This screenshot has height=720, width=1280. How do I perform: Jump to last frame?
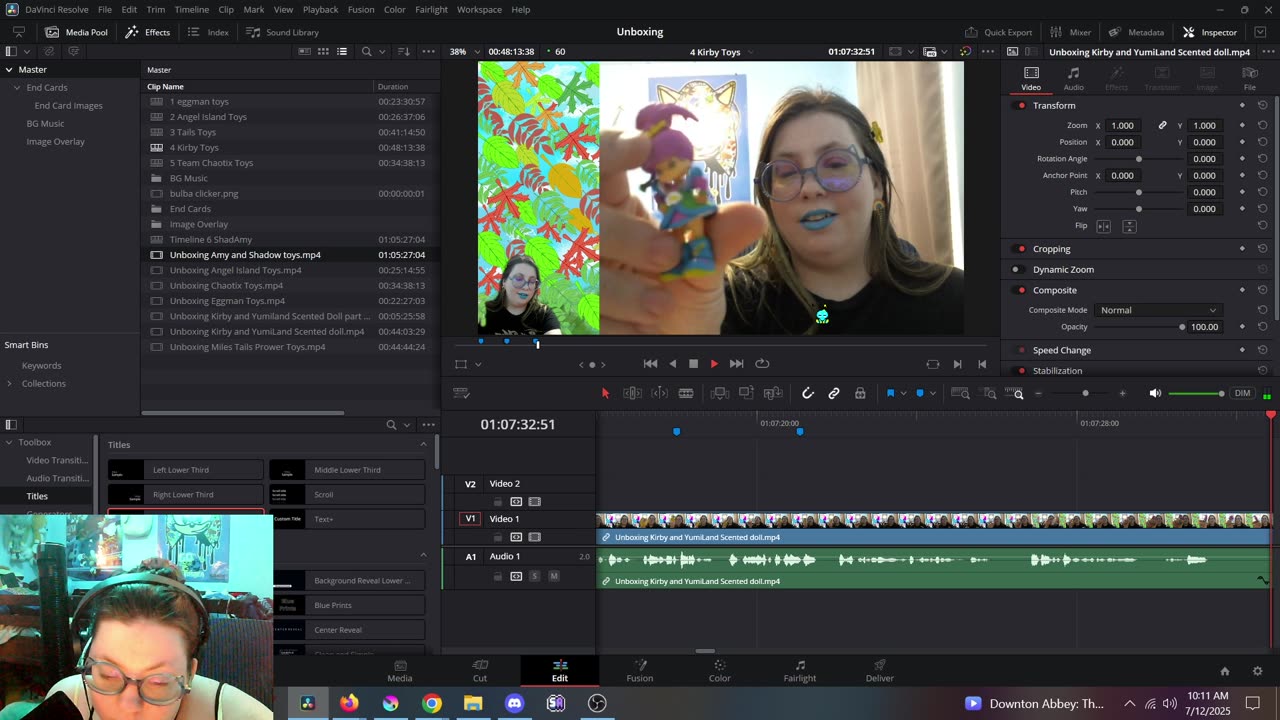coord(736,364)
